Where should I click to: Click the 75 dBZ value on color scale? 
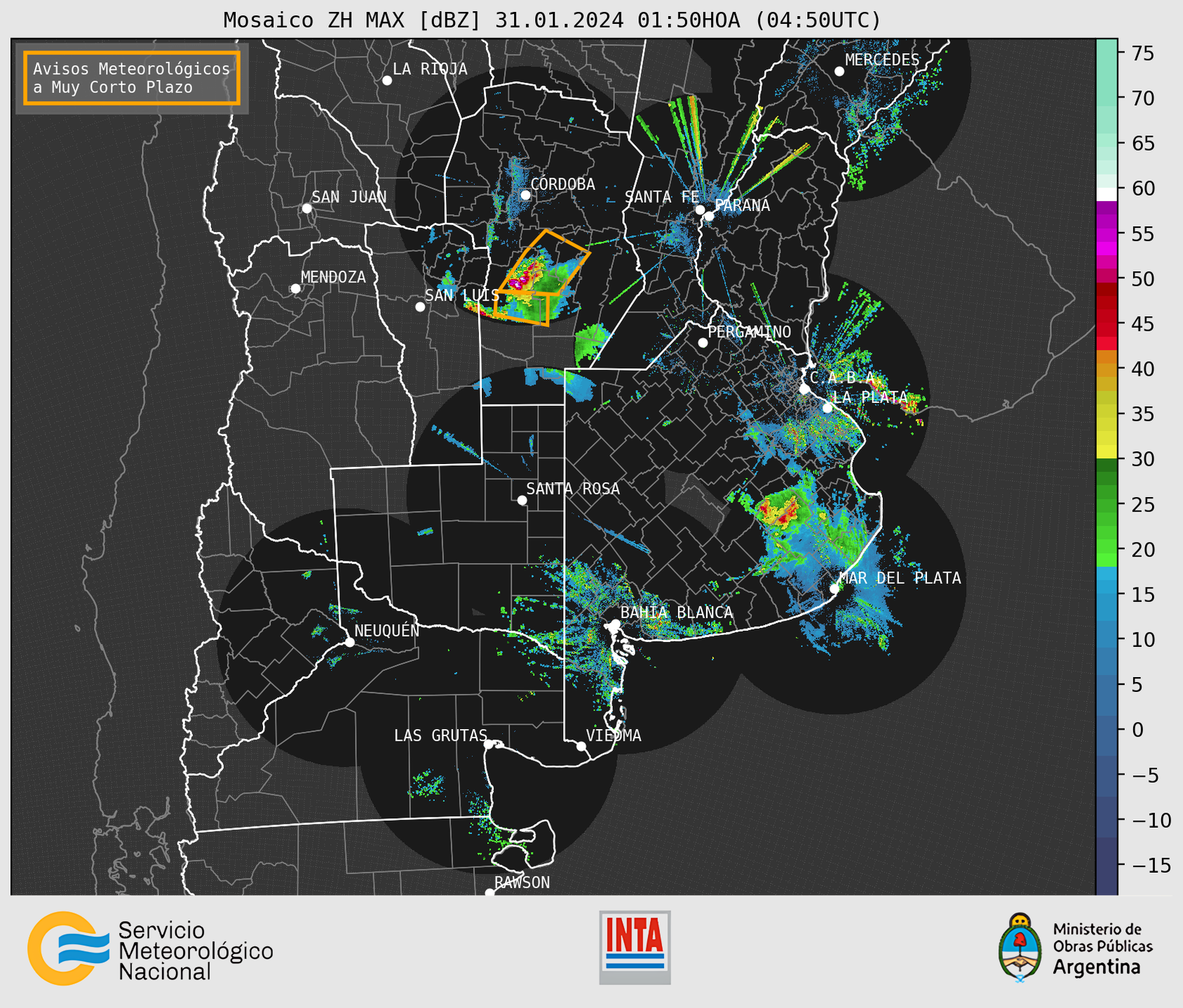click(x=1142, y=53)
